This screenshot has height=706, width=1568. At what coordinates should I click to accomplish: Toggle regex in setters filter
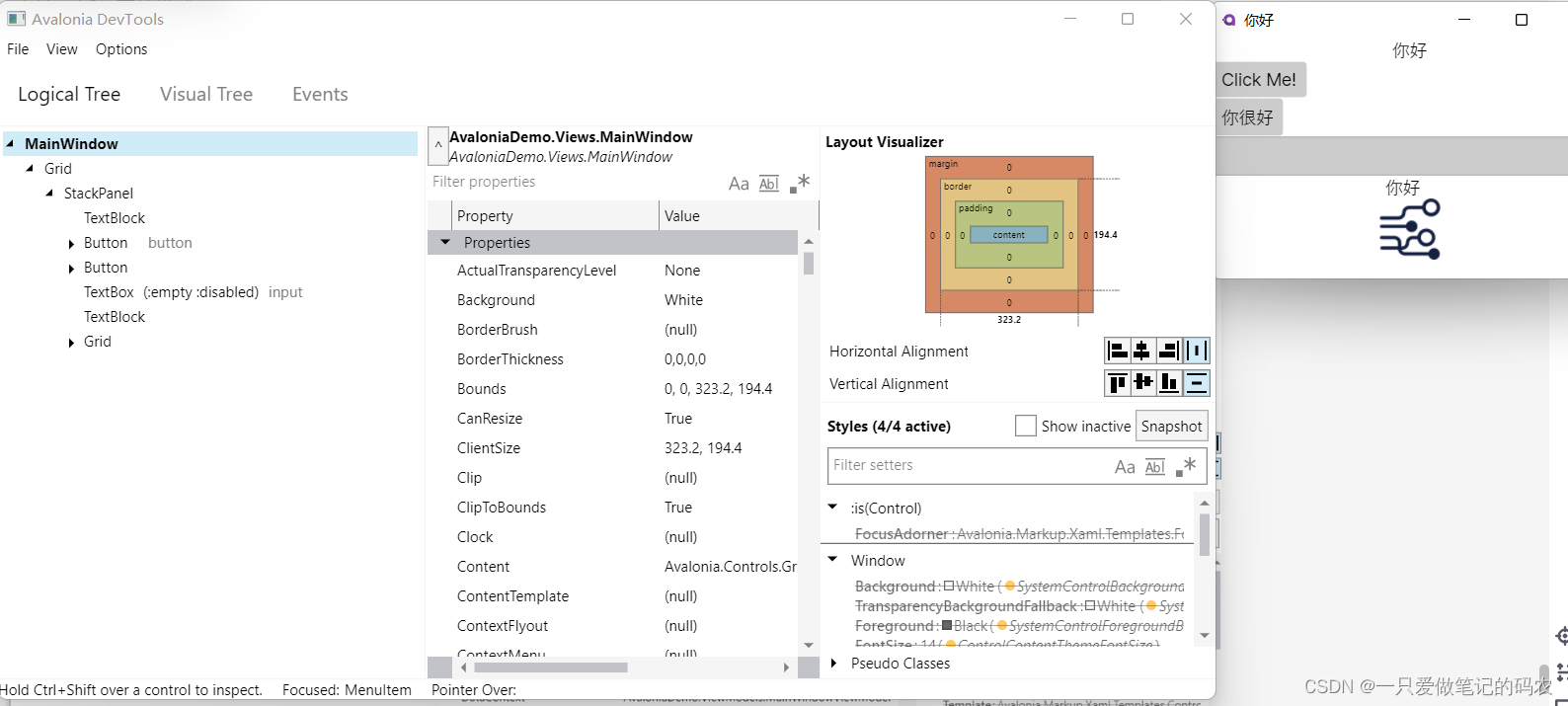[x=1186, y=466]
